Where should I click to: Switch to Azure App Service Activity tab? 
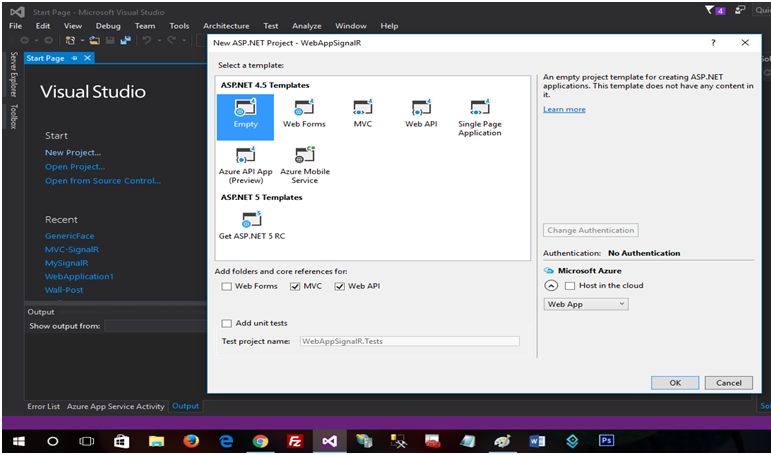(116, 406)
